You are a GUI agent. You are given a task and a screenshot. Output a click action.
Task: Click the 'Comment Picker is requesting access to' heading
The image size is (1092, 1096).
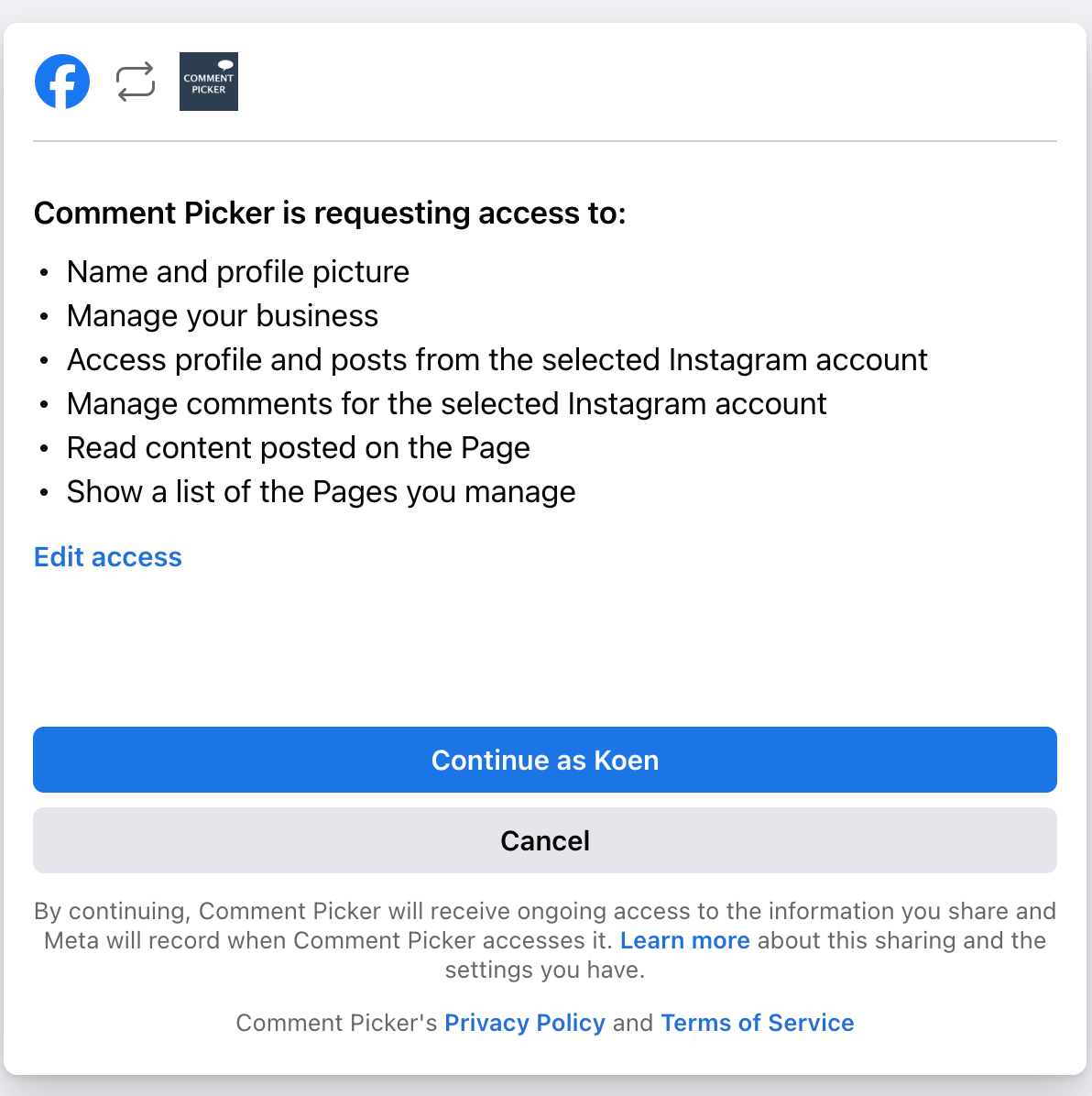pyautogui.click(x=331, y=213)
